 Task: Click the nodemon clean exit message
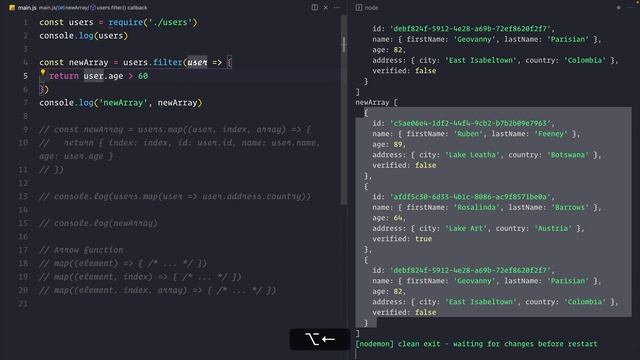coord(476,344)
